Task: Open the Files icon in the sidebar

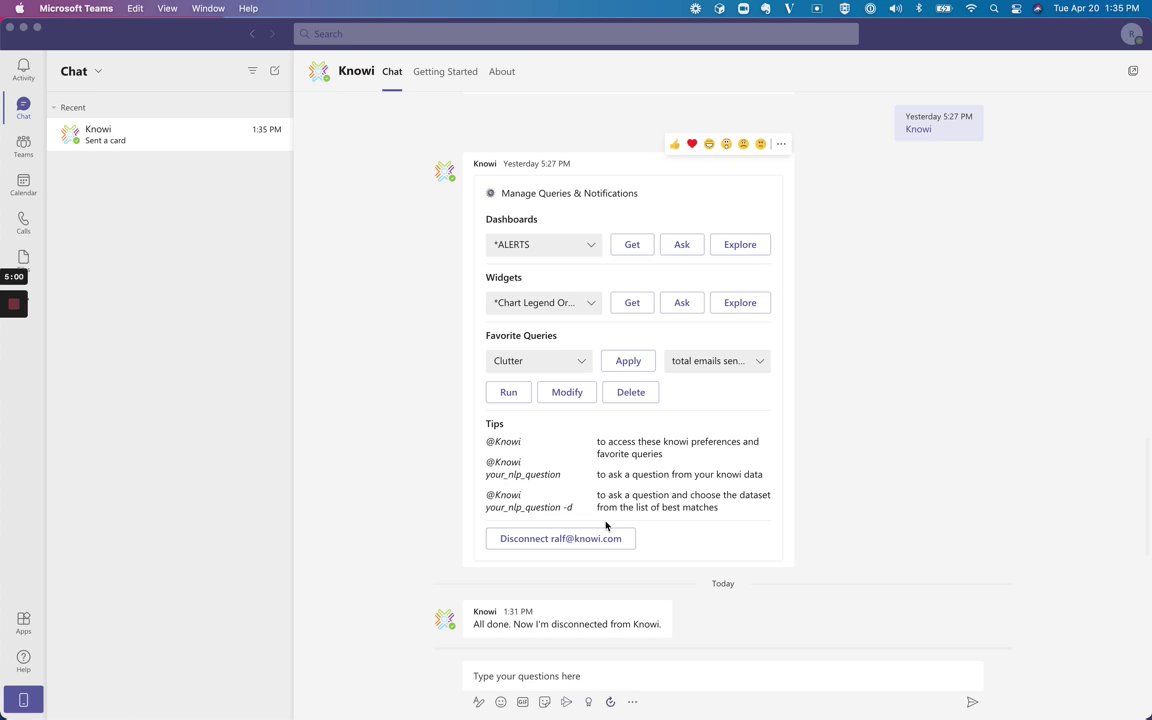Action: [24, 256]
